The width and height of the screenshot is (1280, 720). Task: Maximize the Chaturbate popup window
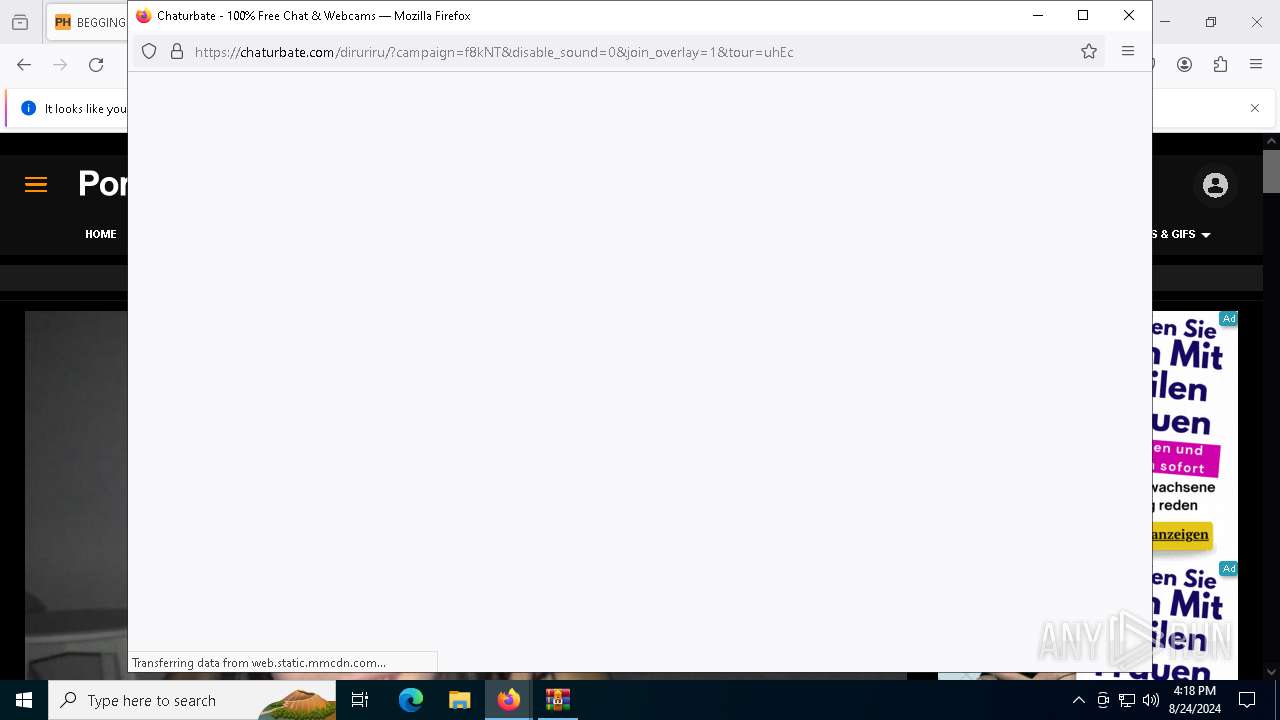click(x=1083, y=15)
